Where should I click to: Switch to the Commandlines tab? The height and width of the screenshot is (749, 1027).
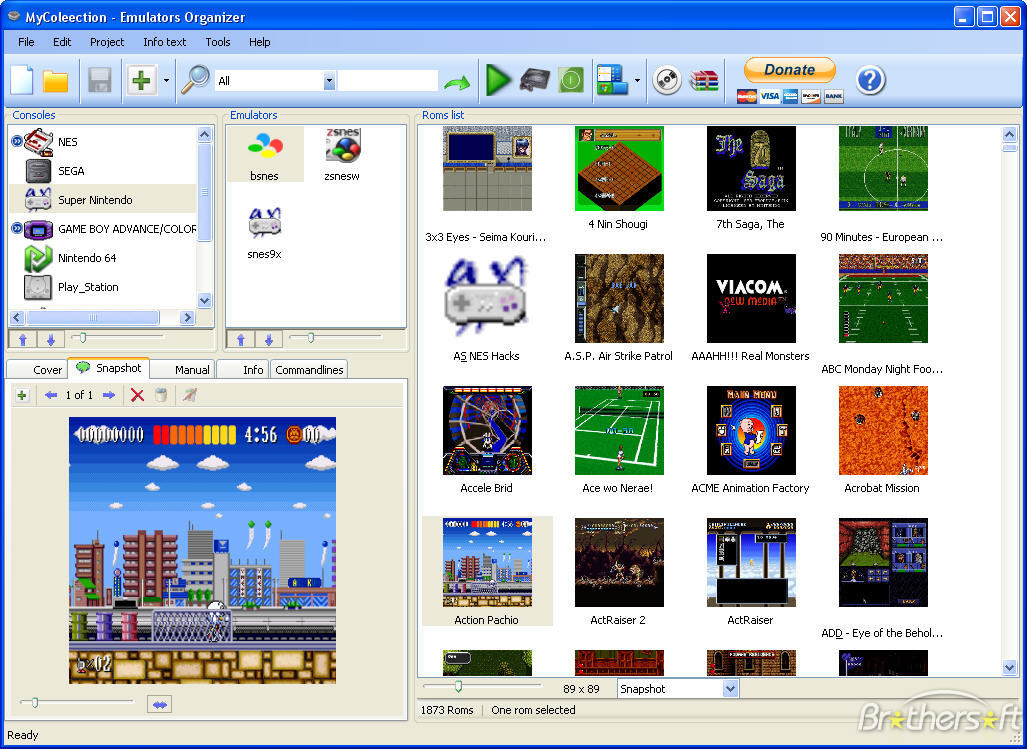click(x=309, y=370)
